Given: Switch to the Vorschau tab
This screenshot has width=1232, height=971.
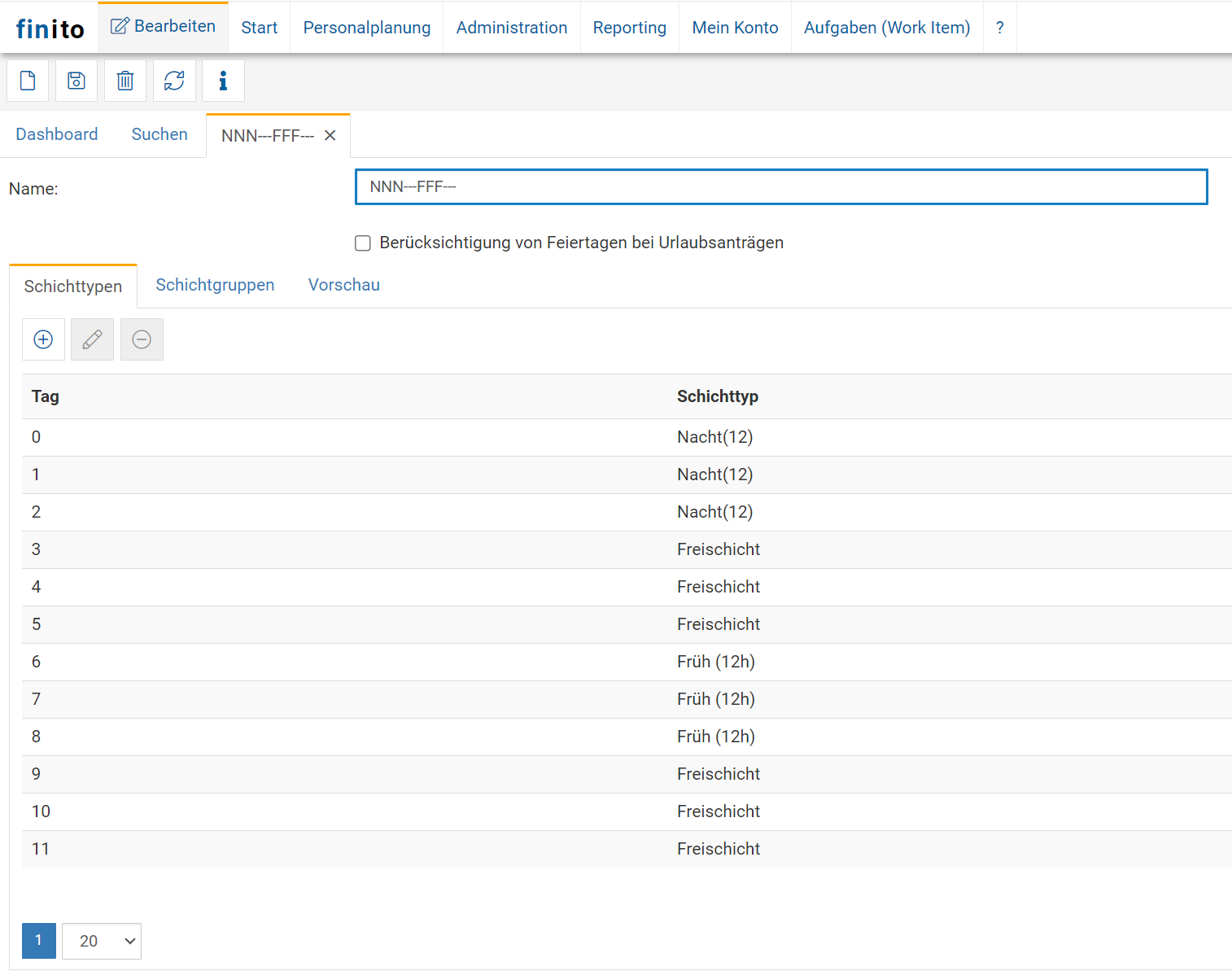Looking at the screenshot, I should [343, 285].
